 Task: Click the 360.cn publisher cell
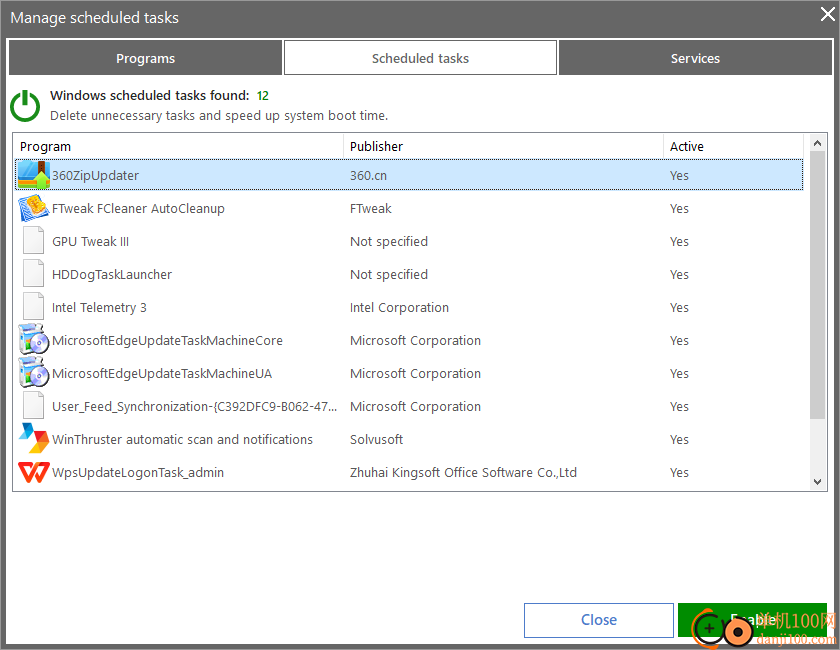(x=368, y=175)
